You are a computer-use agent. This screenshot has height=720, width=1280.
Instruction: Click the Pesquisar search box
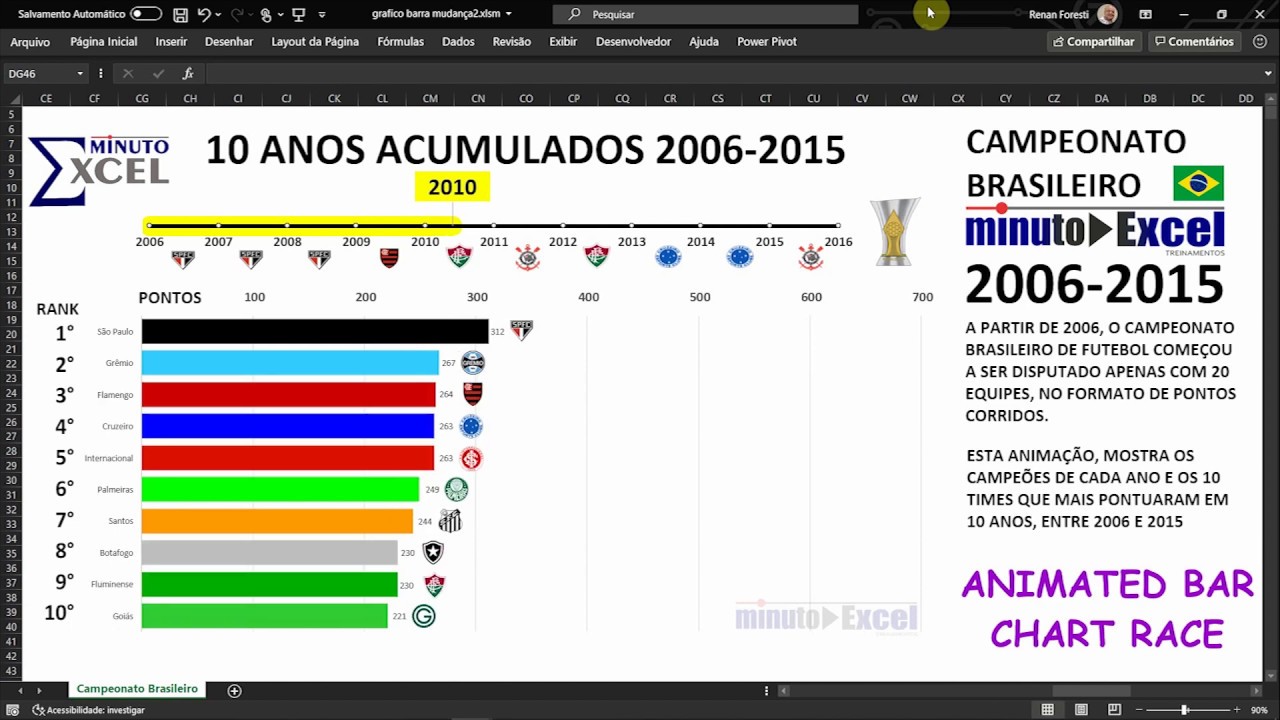tap(705, 14)
